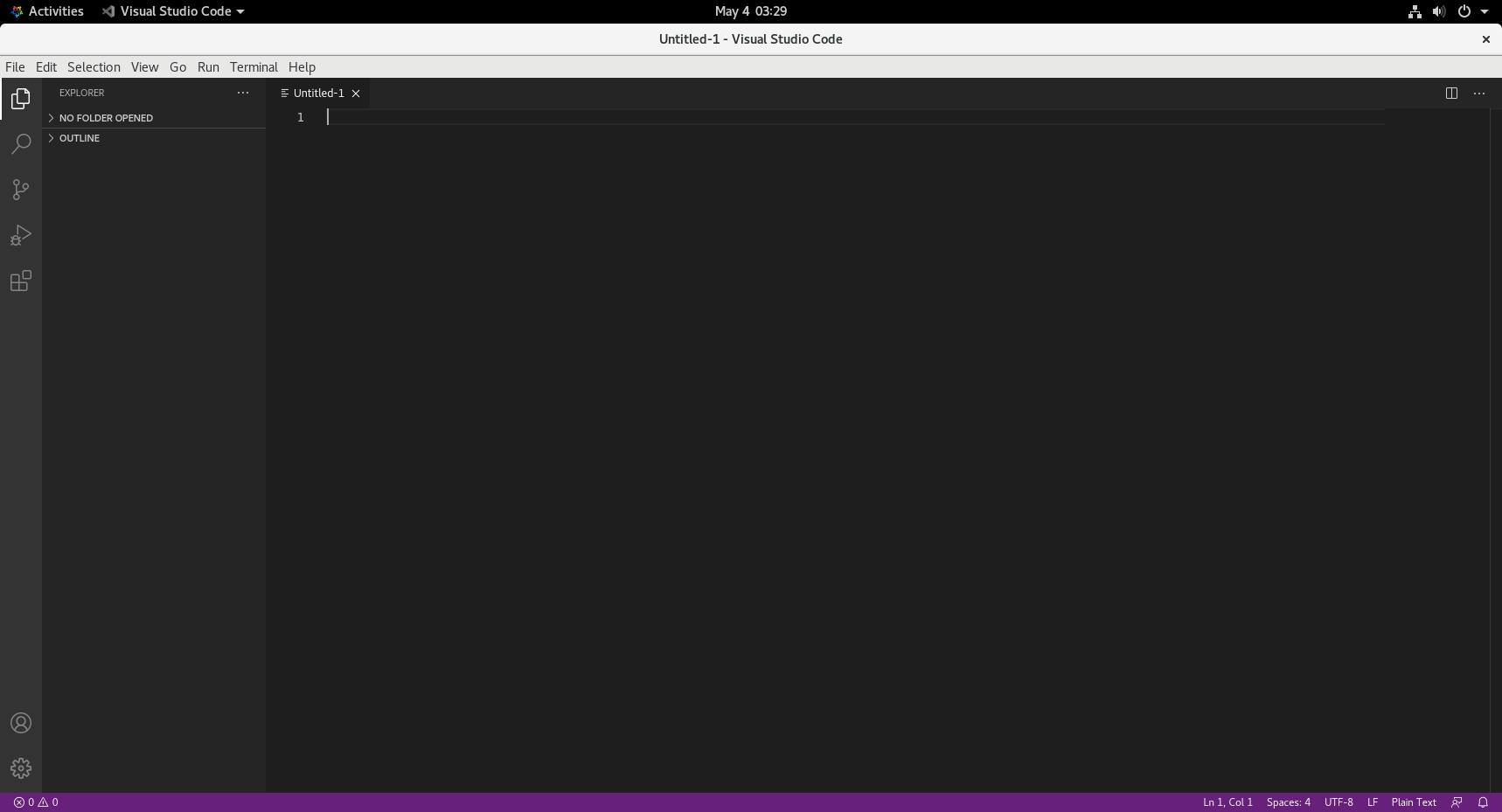Click Ln 1, Col 1 in status bar
Screen dimensions: 1502x812
pos(1227,802)
